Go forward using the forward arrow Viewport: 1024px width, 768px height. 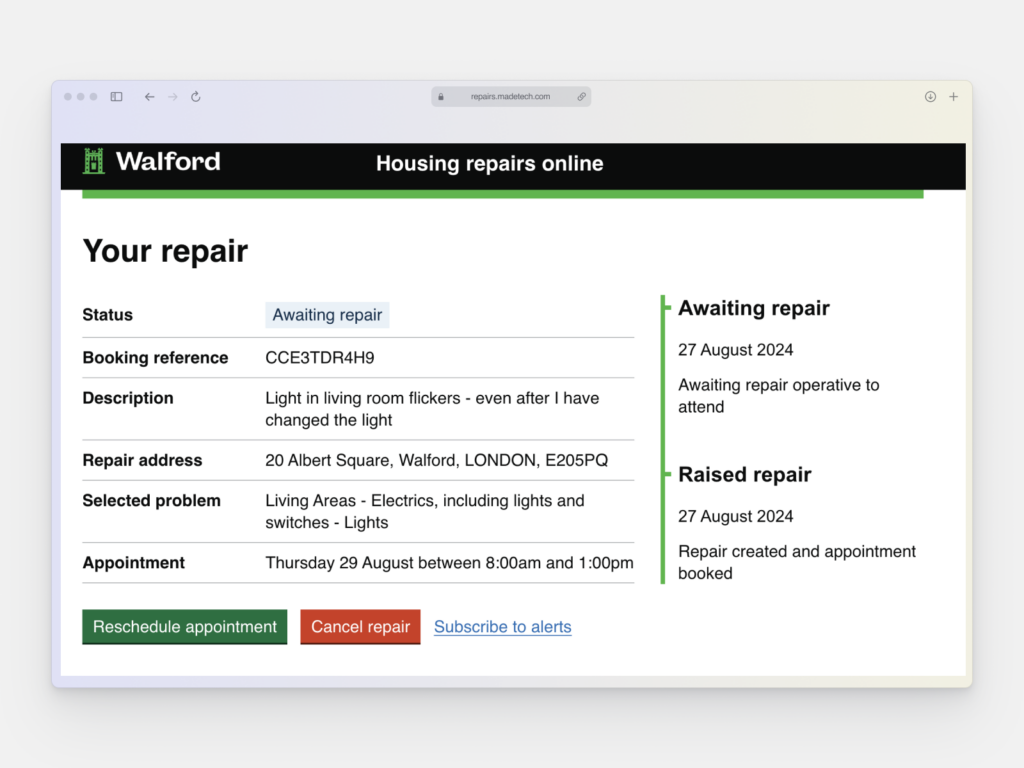click(172, 97)
